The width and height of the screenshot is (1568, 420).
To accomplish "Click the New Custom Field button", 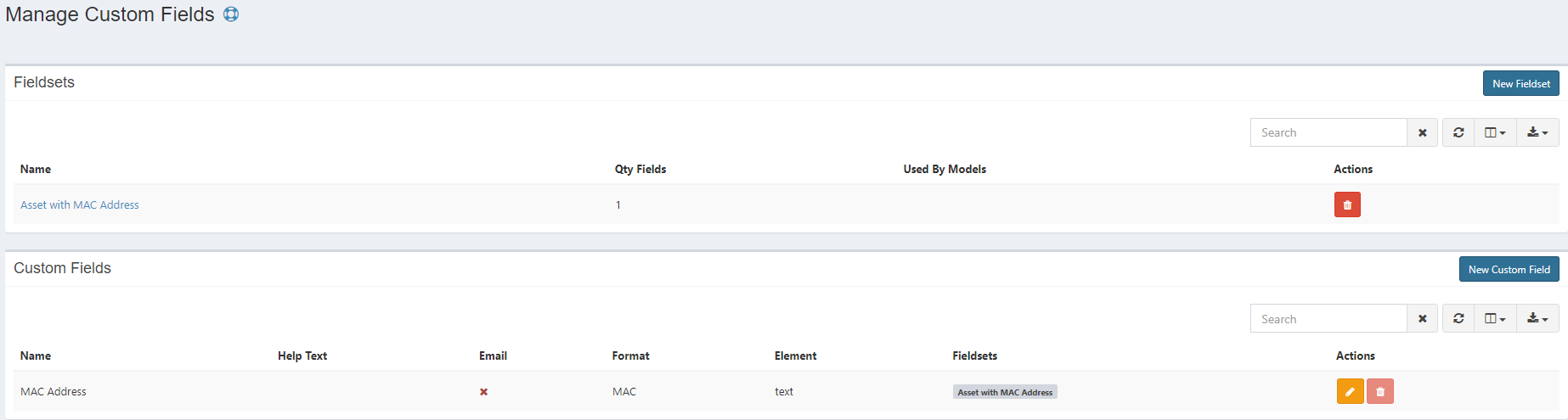I will [1509, 269].
